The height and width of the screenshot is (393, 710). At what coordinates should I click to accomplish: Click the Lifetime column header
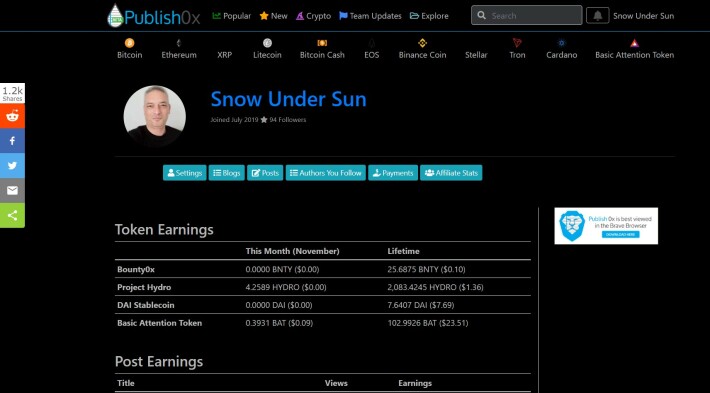click(x=403, y=251)
